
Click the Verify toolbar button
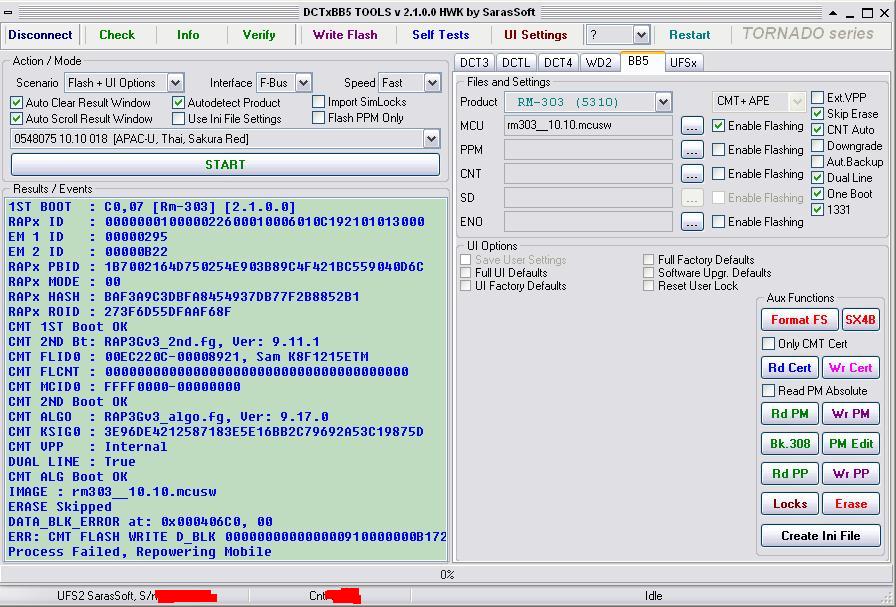pos(259,35)
